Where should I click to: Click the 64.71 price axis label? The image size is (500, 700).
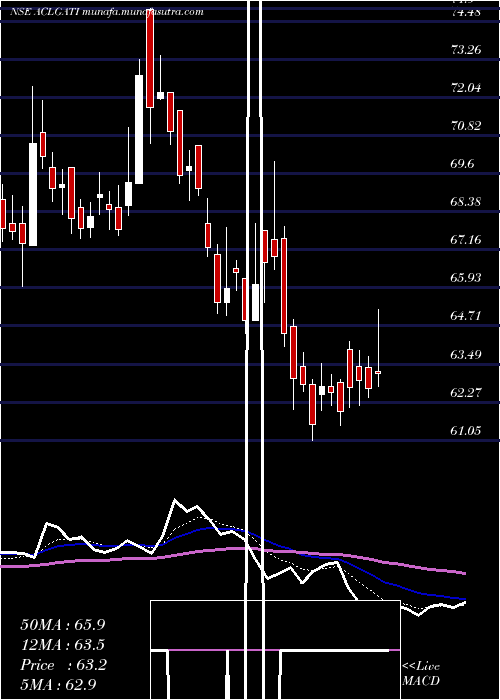(x=466, y=316)
